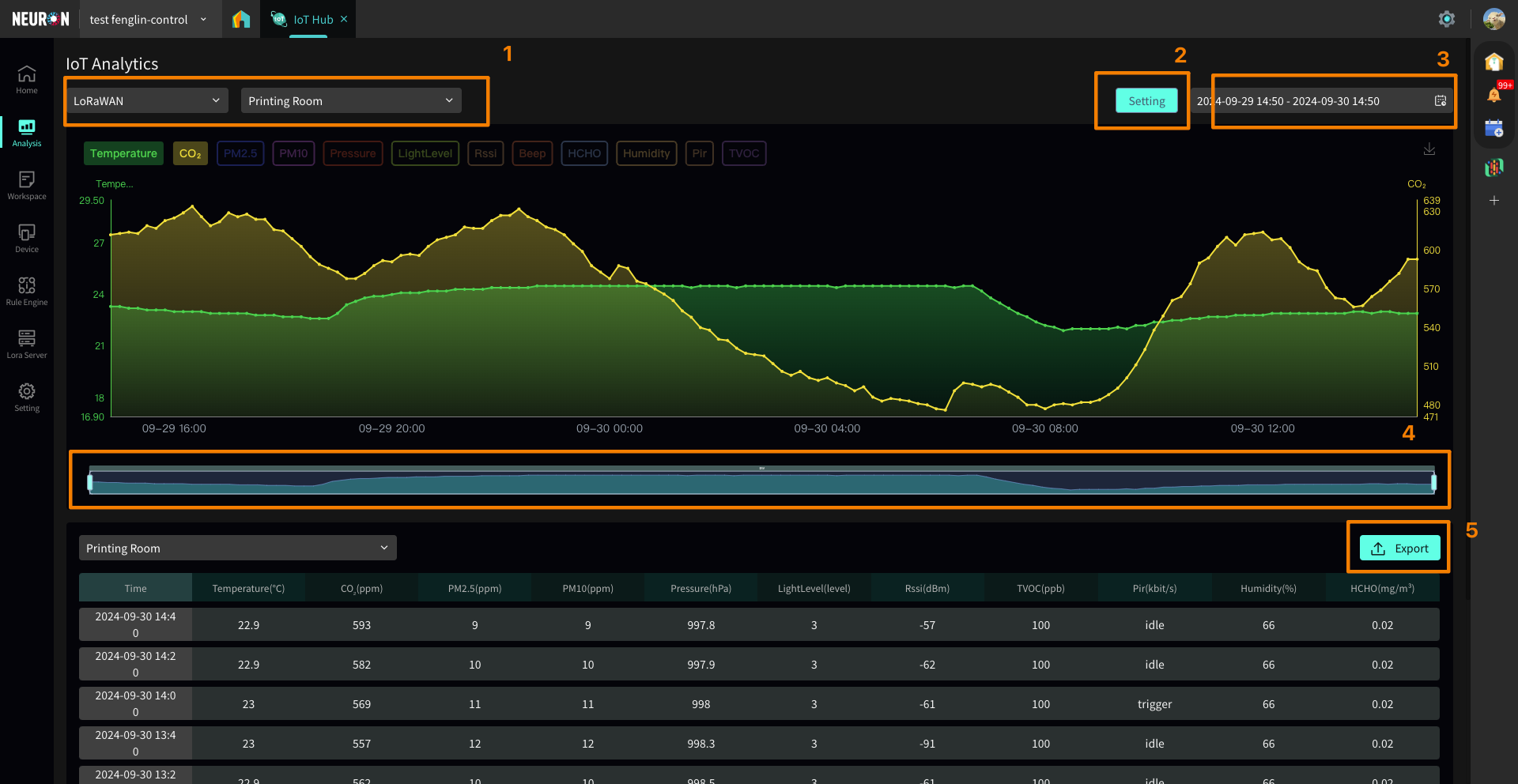Close the IoT Hub tab
This screenshot has height=784, width=1518.
[x=344, y=19]
